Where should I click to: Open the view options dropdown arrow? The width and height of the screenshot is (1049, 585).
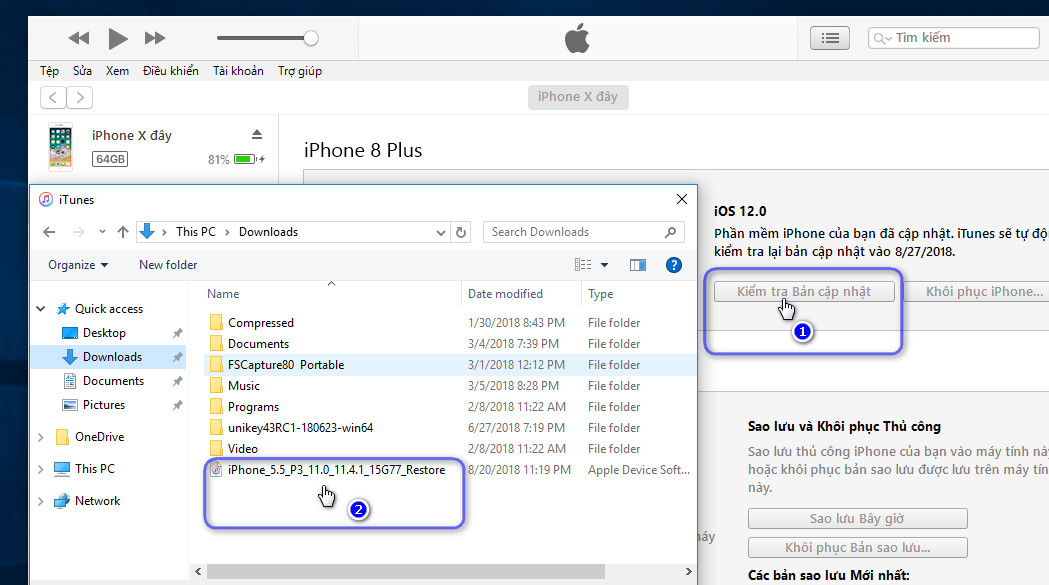(x=605, y=265)
